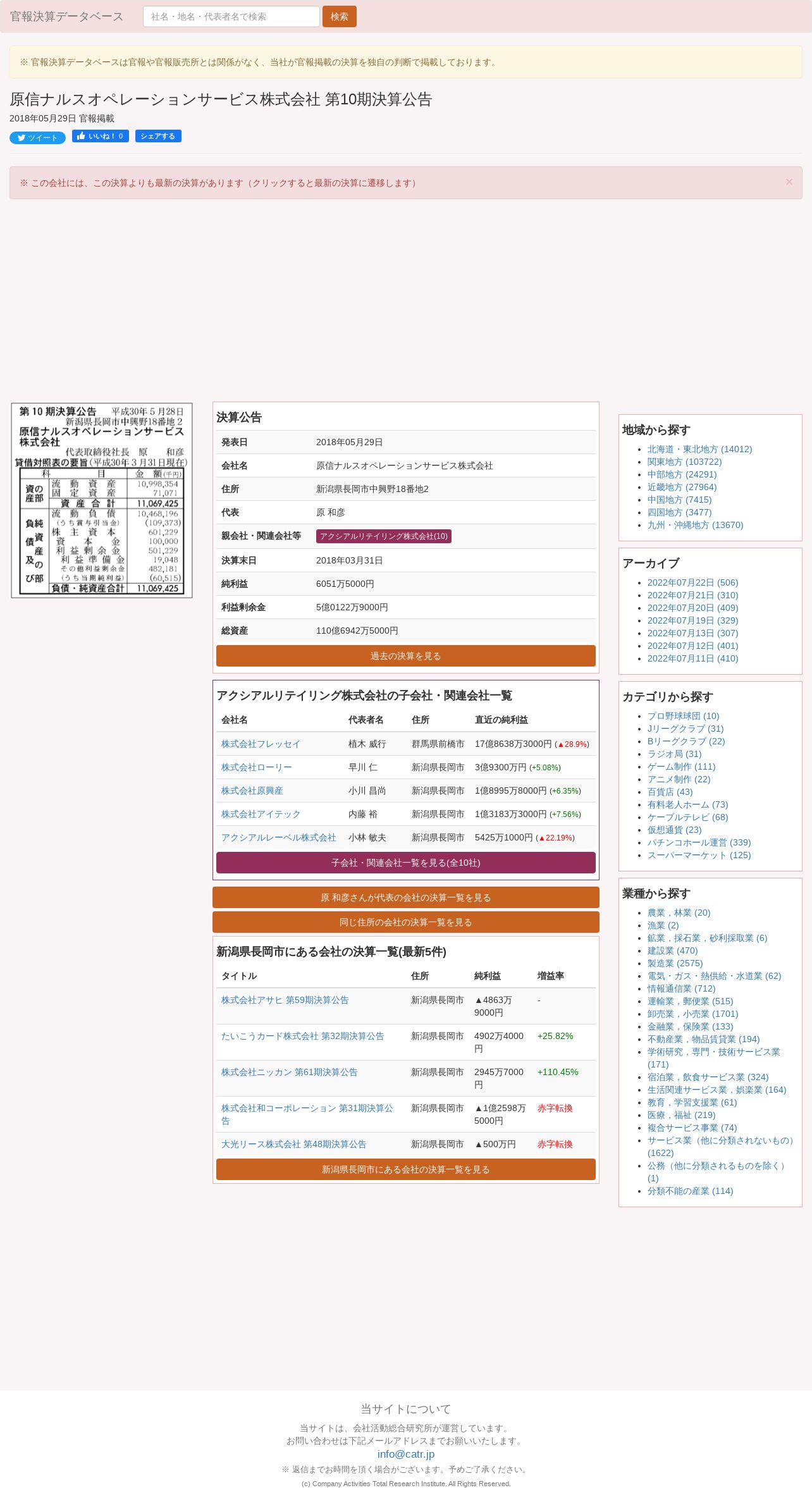Open industry 農業，林業 (20)
Viewport: 812px width, 1495px height.
[679, 913]
